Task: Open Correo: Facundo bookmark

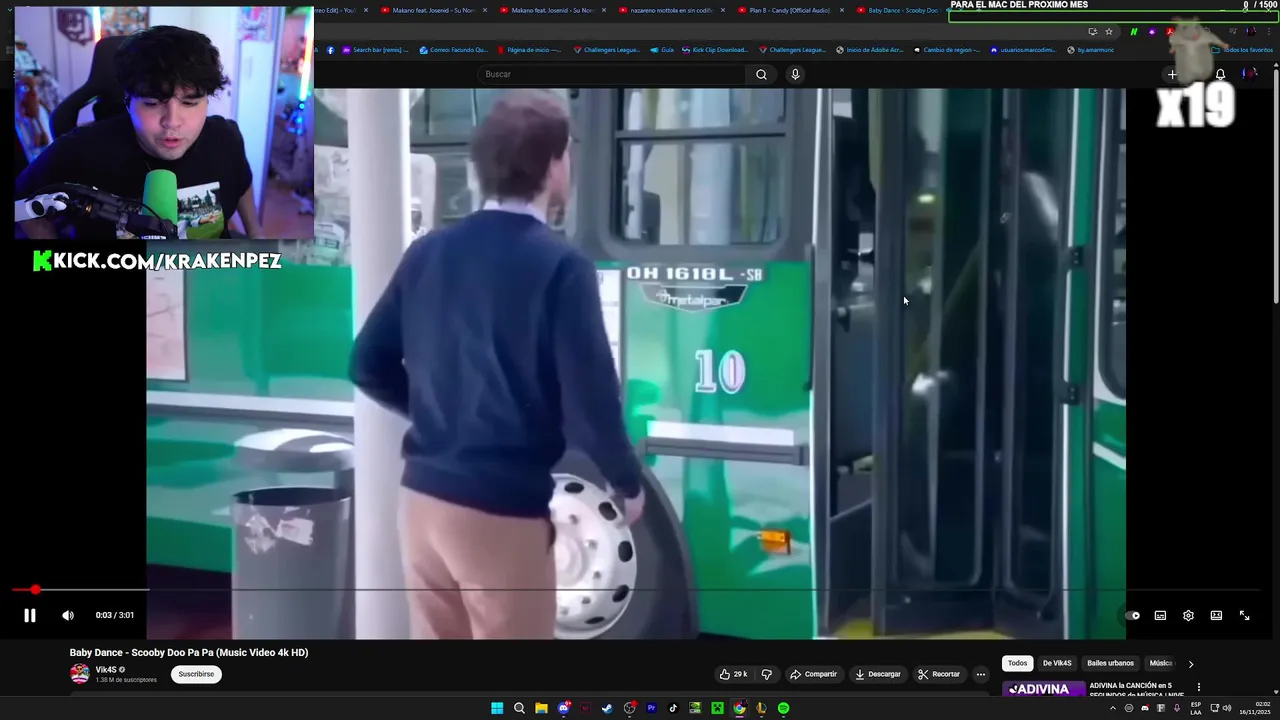Action: click(x=454, y=50)
